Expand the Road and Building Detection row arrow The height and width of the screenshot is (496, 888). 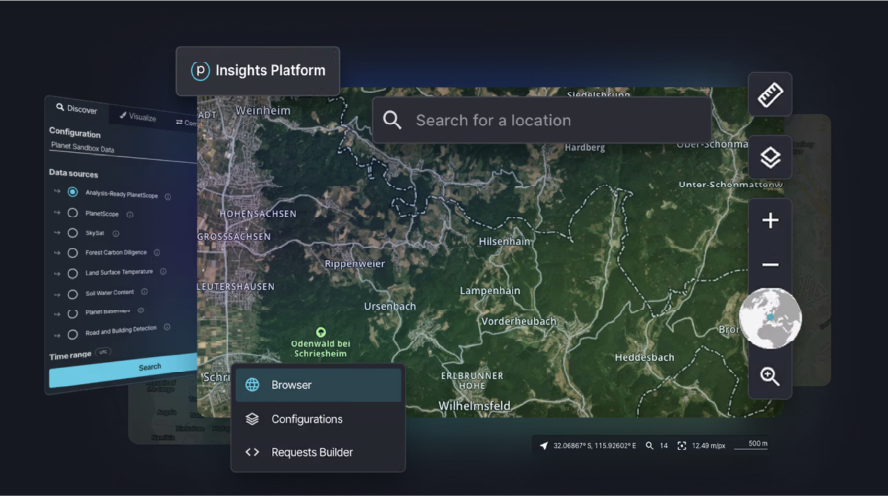point(57,335)
